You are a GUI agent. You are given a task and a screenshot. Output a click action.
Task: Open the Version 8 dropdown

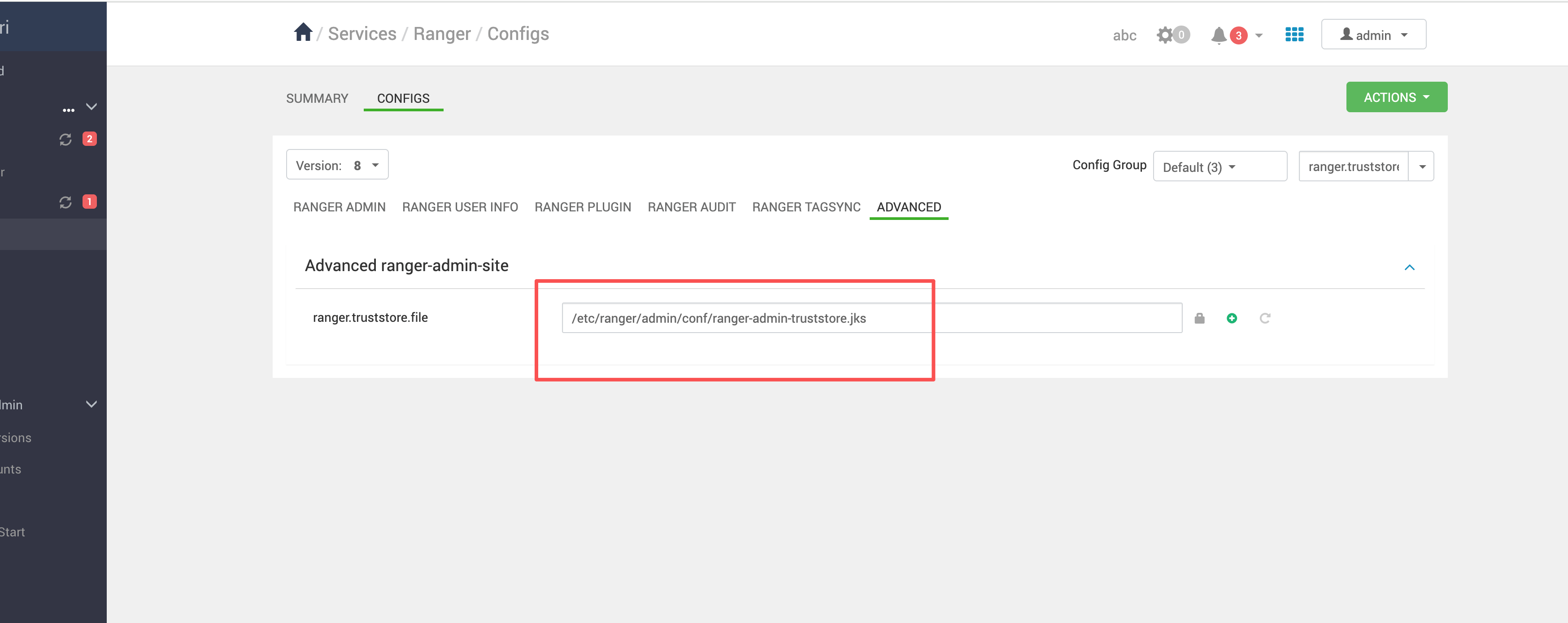[x=337, y=165]
